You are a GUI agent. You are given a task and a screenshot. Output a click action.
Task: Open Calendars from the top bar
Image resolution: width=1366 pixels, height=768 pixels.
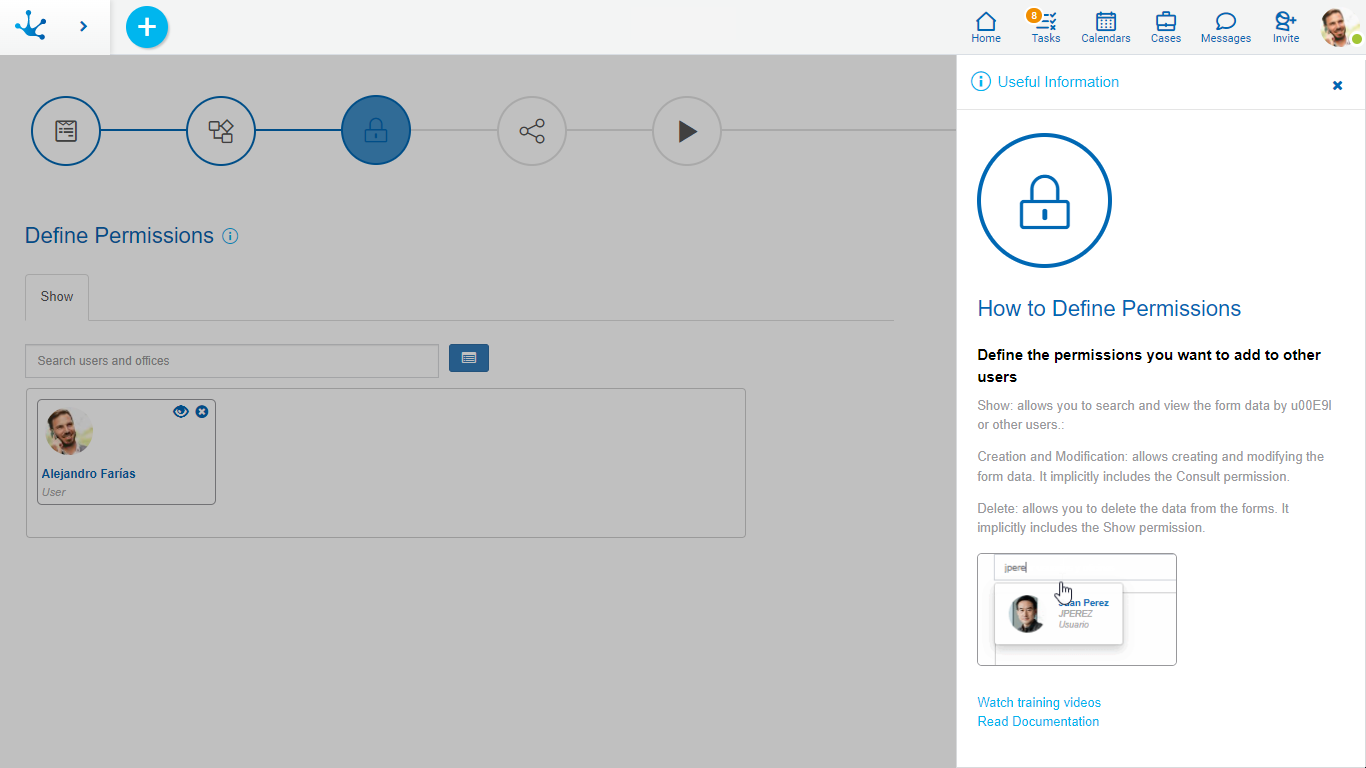pyautogui.click(x=1105, y=27)
